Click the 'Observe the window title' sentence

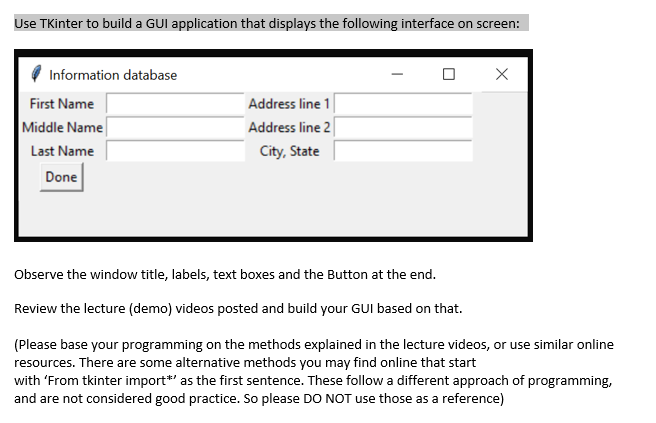click(x=225, y=274)
